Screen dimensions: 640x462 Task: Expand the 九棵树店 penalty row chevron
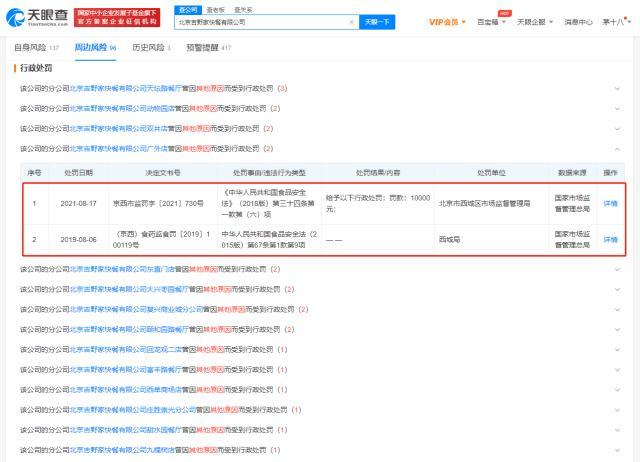pyautogui.click(x=617, y=450)
